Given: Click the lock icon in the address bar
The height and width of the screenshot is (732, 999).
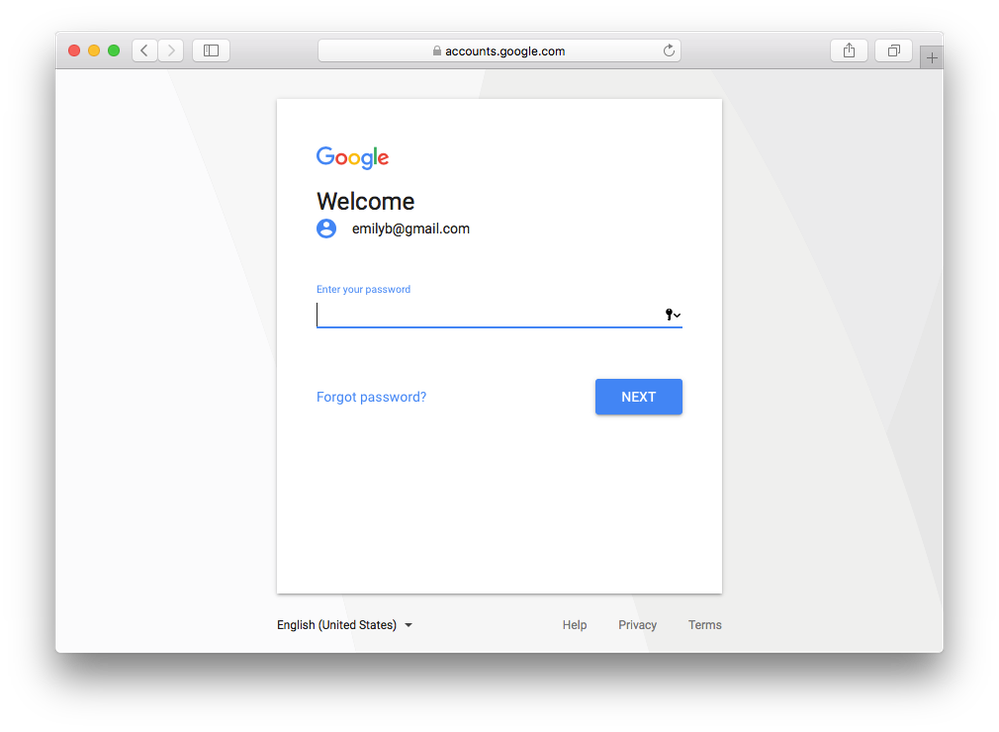Looking at the screenshot, I should 436,51.
